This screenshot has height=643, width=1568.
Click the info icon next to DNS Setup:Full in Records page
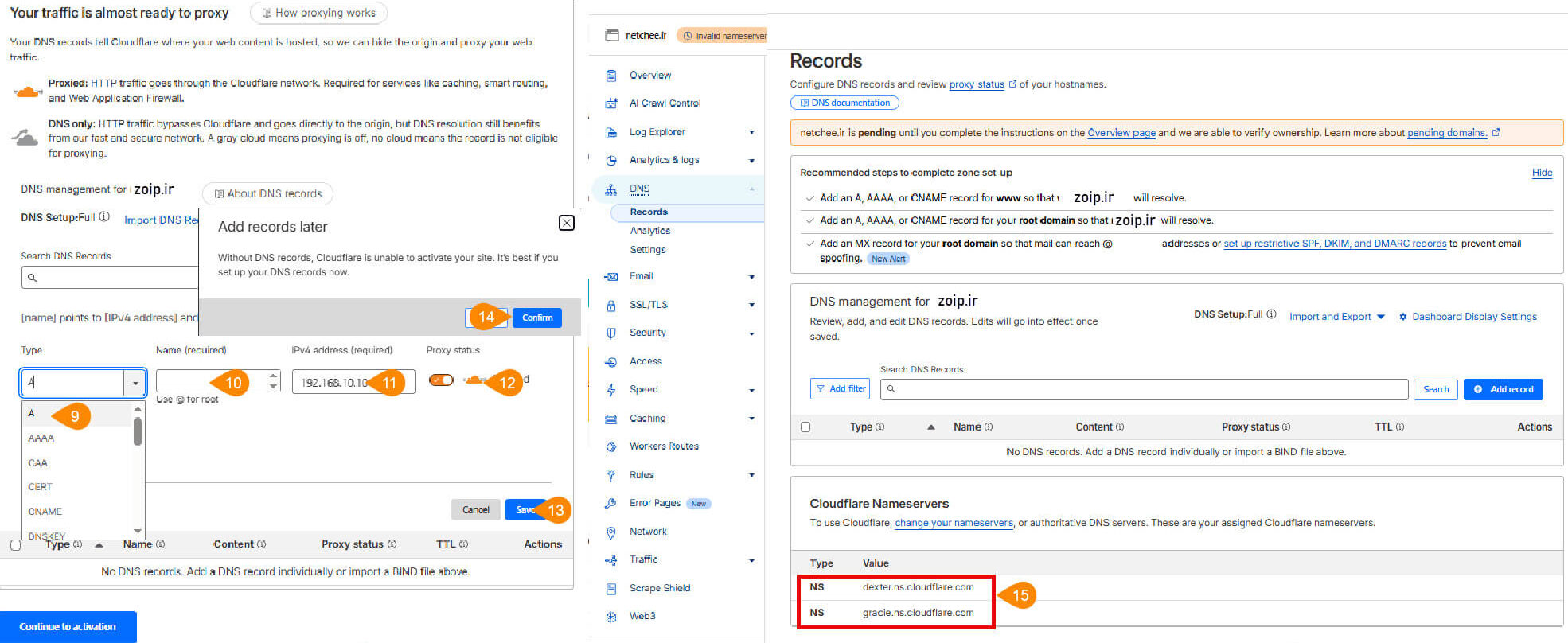[x=1271, y=314]
